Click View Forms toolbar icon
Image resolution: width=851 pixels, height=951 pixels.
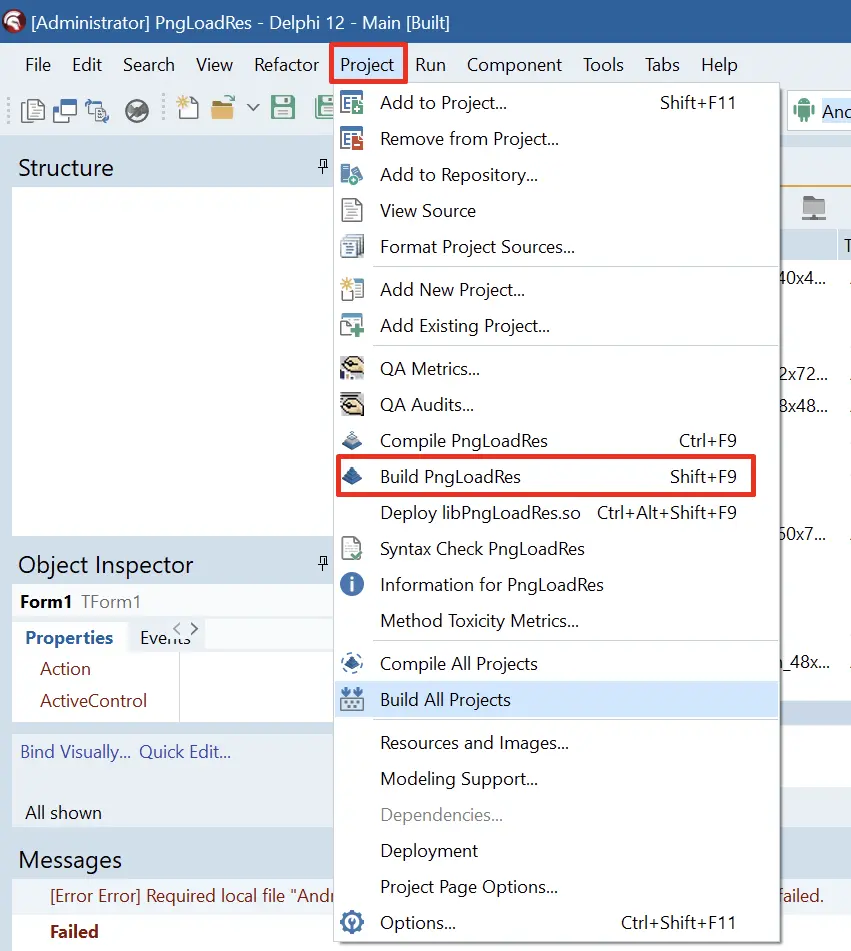65,110
